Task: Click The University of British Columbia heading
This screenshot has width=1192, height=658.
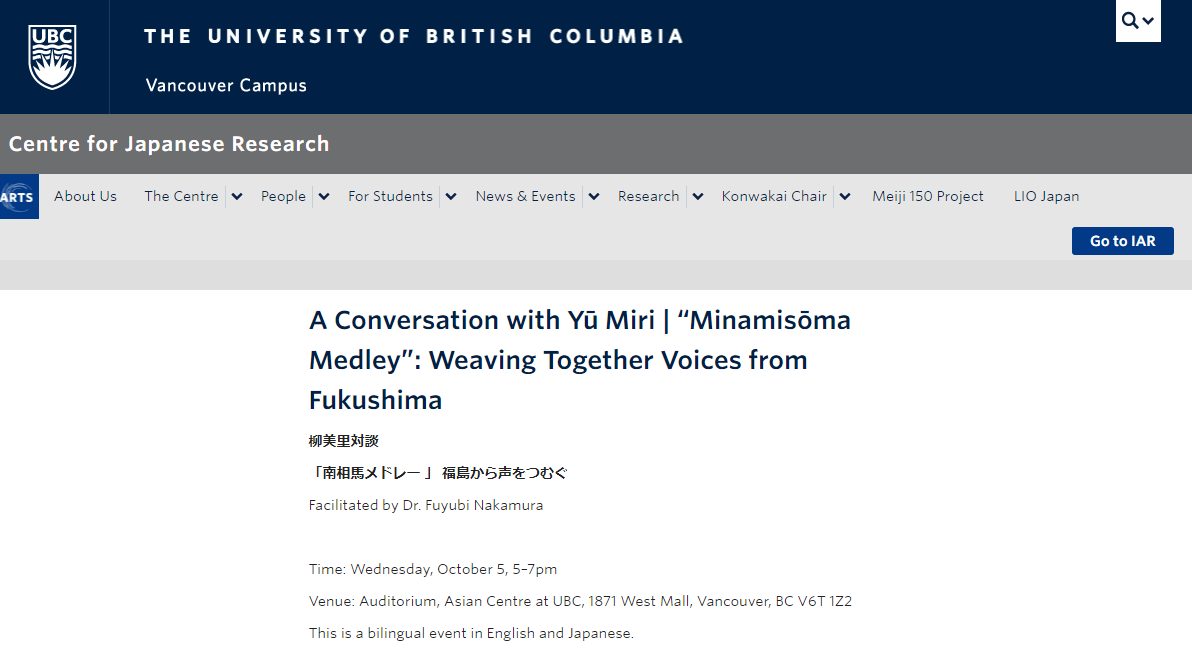Action: coord(414,36)
